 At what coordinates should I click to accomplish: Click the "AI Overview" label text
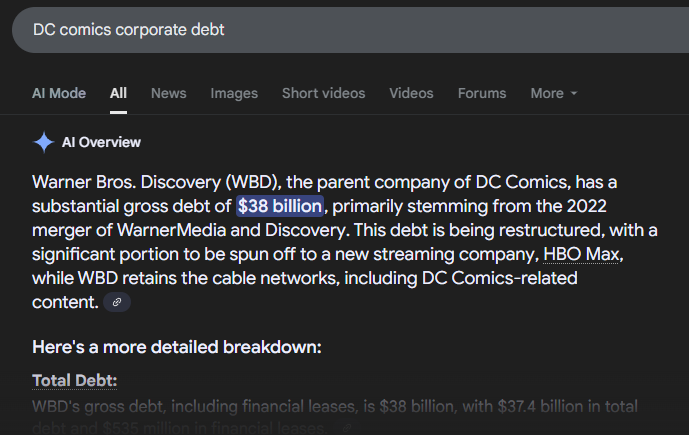(101, 142)
